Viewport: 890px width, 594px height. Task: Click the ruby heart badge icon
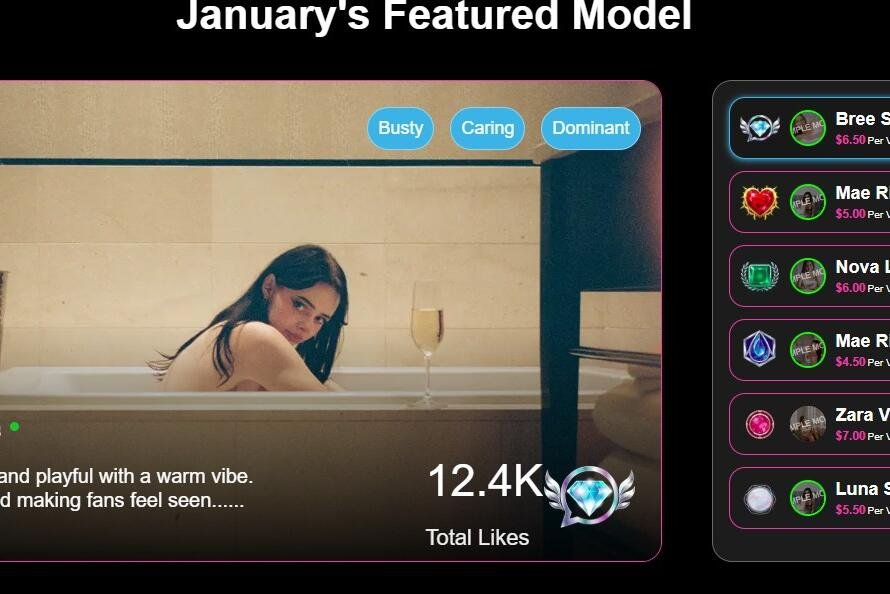pyautogui.click(x=759, y=202)
